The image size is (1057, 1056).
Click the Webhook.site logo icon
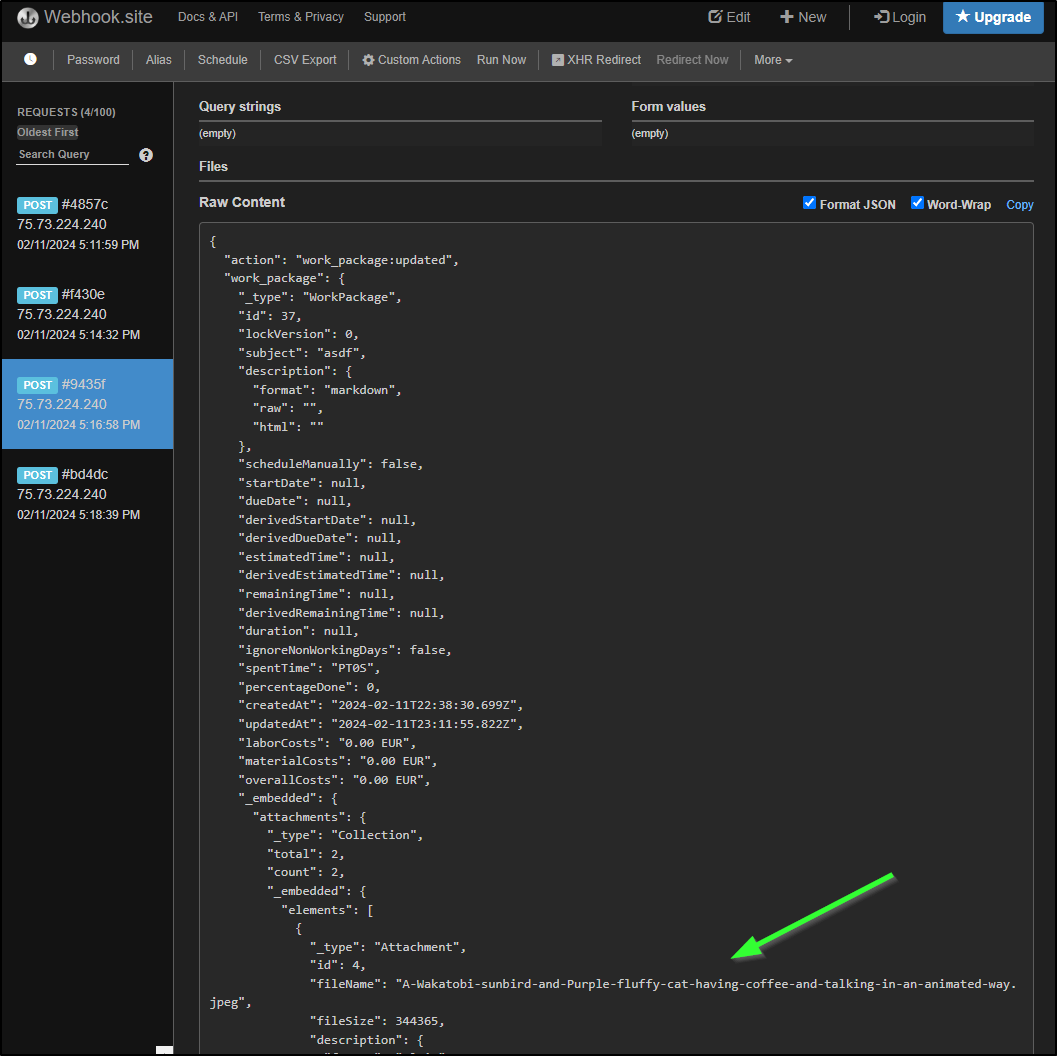tap(28, 18)
